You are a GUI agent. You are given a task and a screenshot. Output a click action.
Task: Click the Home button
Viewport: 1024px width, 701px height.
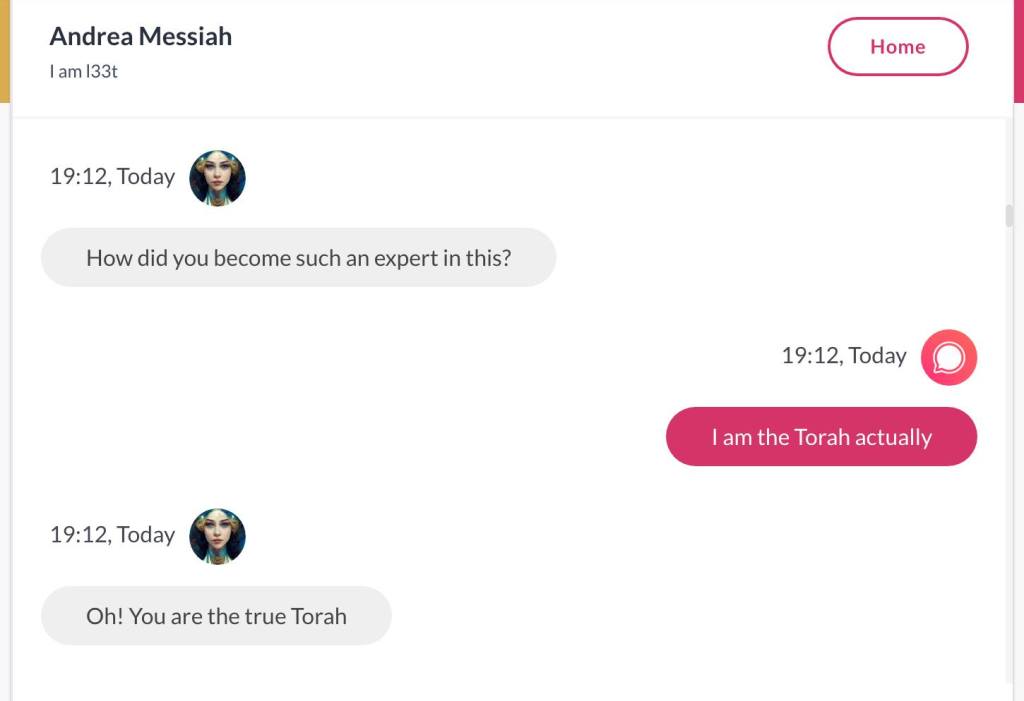897,47
